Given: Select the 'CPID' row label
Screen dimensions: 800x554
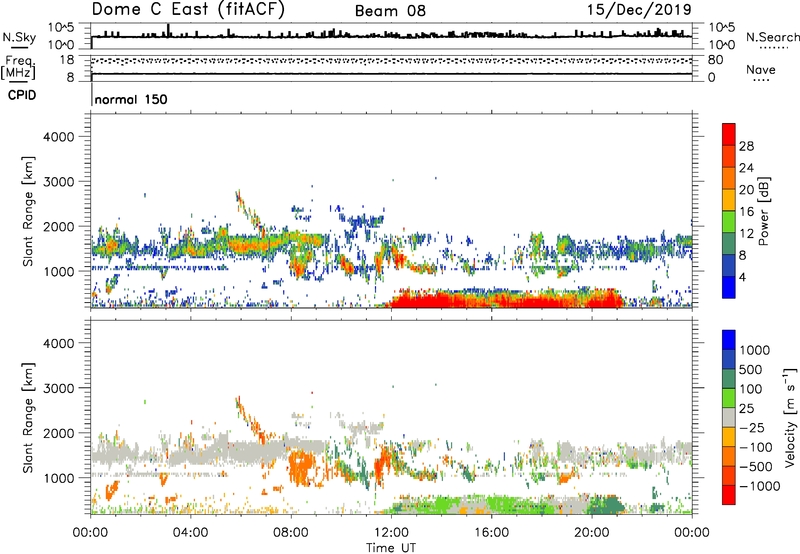Looking at the screenshot, I should pyautogui.click(x=22, y=95).
